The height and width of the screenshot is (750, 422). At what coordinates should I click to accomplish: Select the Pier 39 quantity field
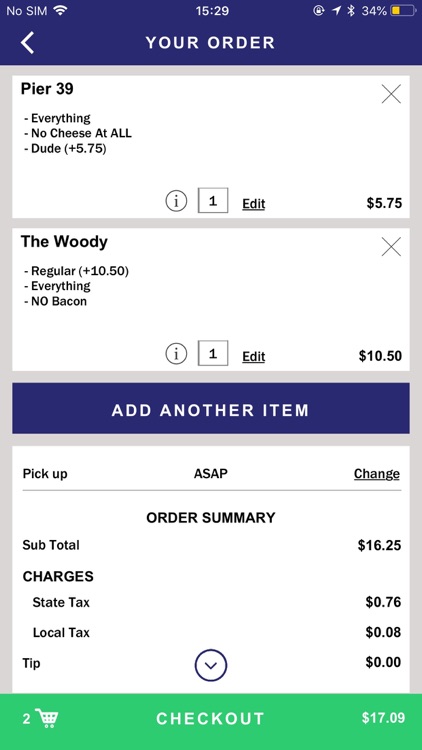click(x=213, y=200)
